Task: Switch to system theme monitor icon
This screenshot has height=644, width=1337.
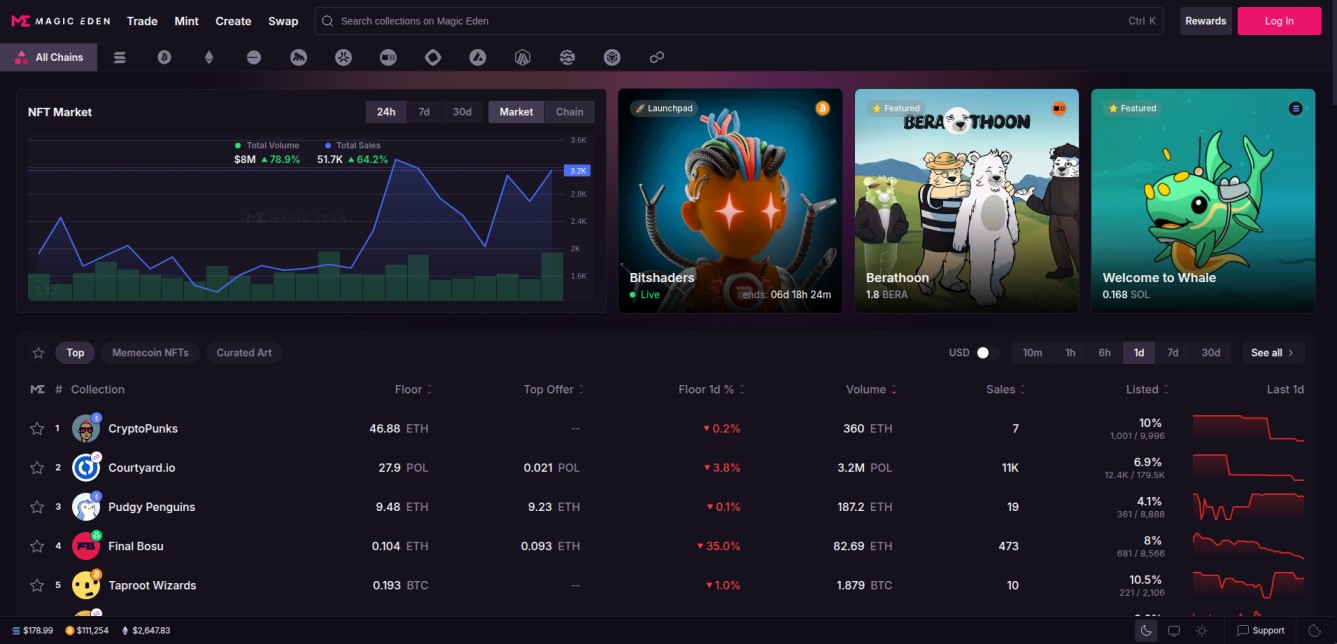Action: [x=1174, y=631]
